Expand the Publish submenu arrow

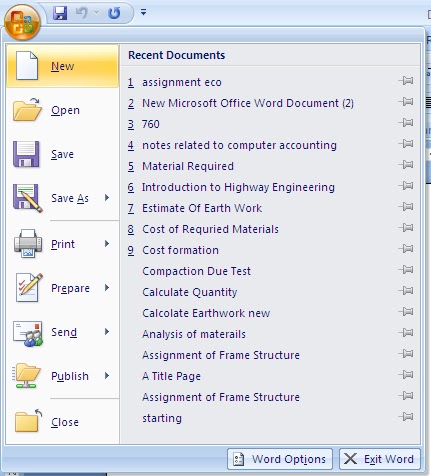pos(107,376)
